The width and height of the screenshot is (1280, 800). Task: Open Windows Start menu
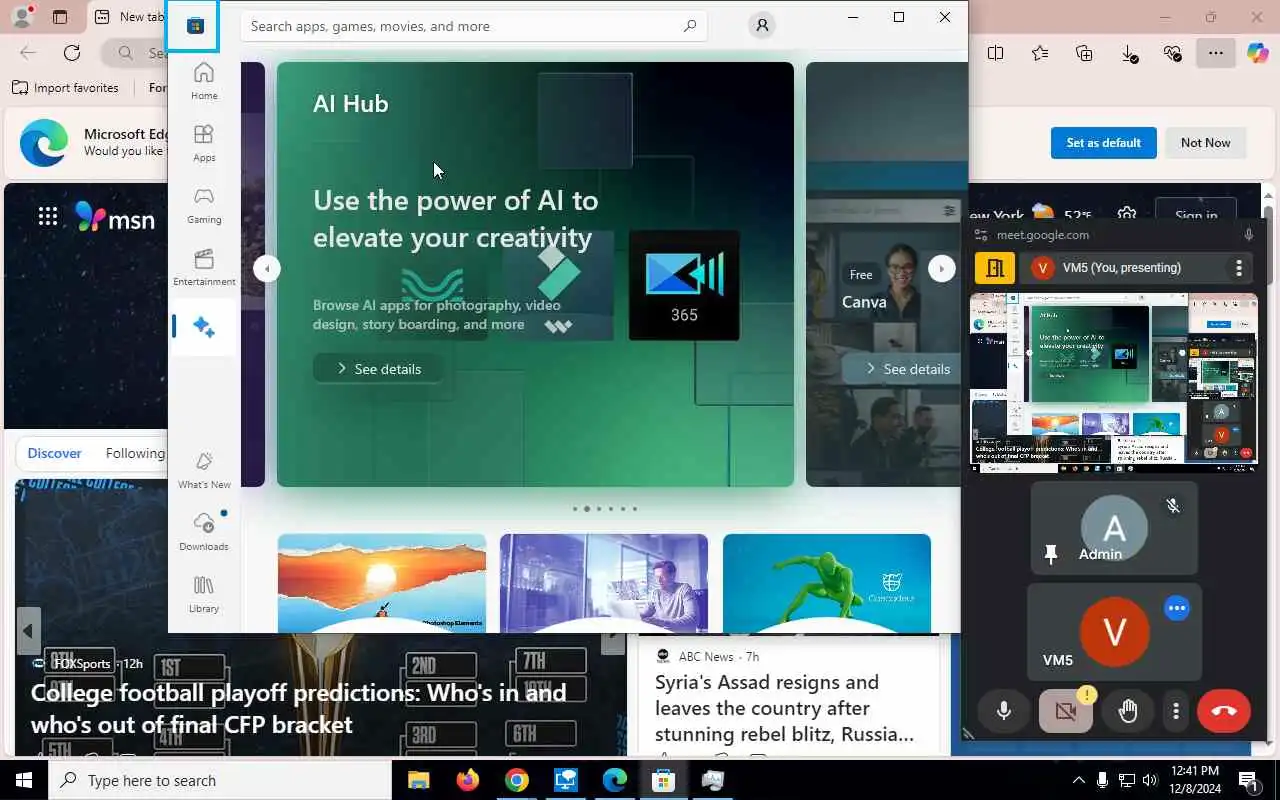(24, 780)
